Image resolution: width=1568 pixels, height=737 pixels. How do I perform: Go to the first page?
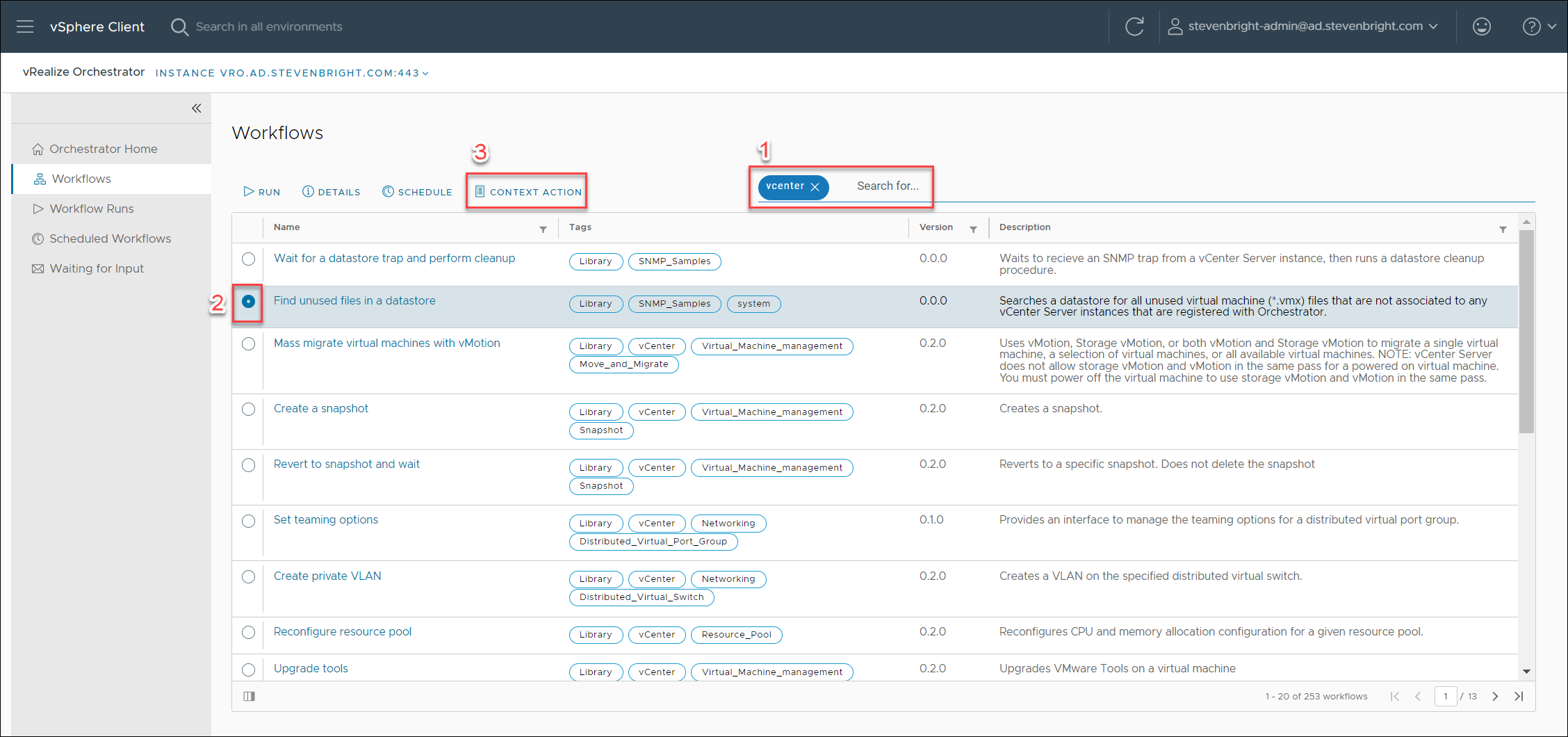pos(1394,696)
